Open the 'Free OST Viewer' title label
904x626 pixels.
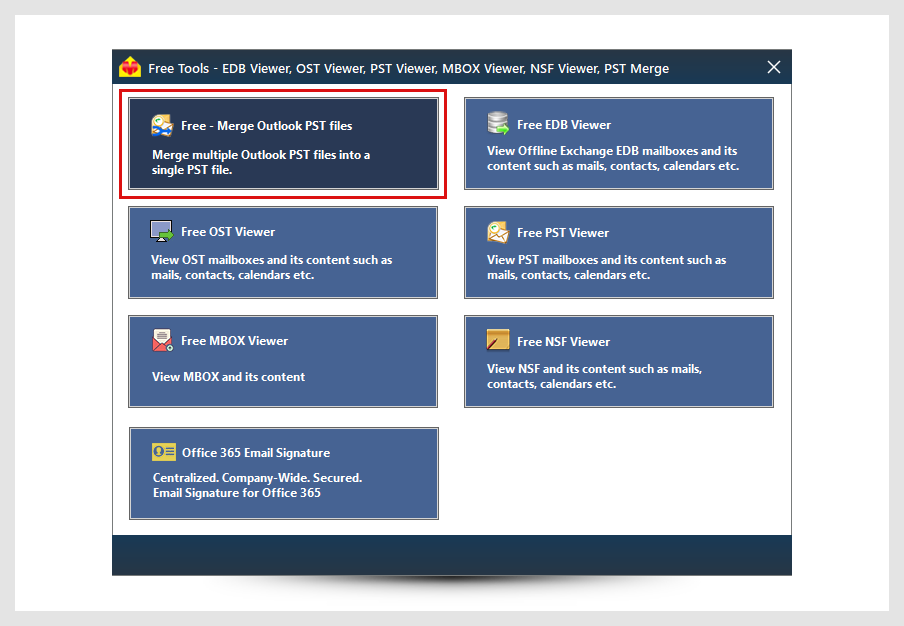[x=228, y=232]
